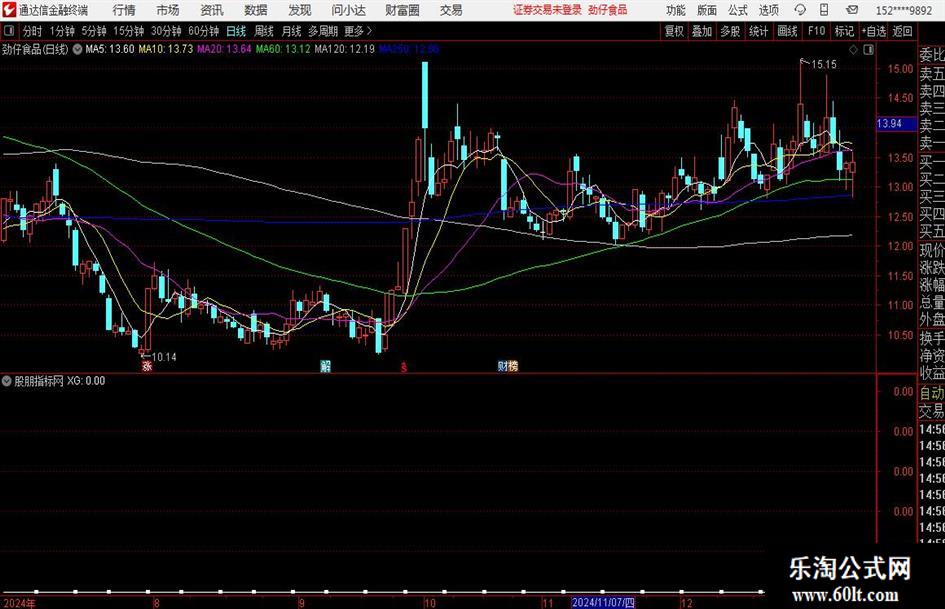Click the 15.15 high price annotation
The image size is (945, 609).
point(824,64)
